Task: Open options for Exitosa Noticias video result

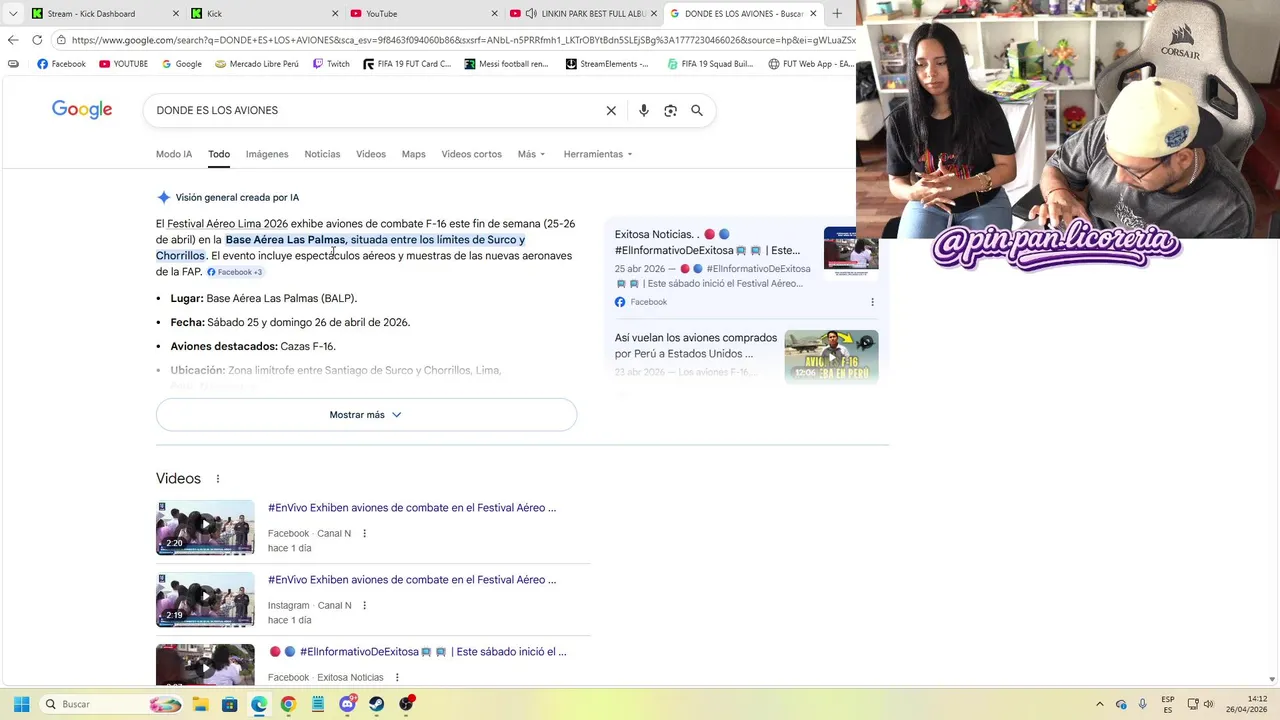Action: click(397, 678)
